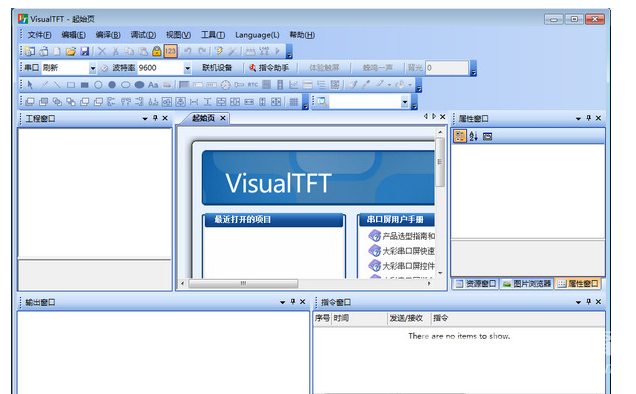The image size is (636, 394).
Task: Click the meter gauge control icon
Action: click(226, 85)
